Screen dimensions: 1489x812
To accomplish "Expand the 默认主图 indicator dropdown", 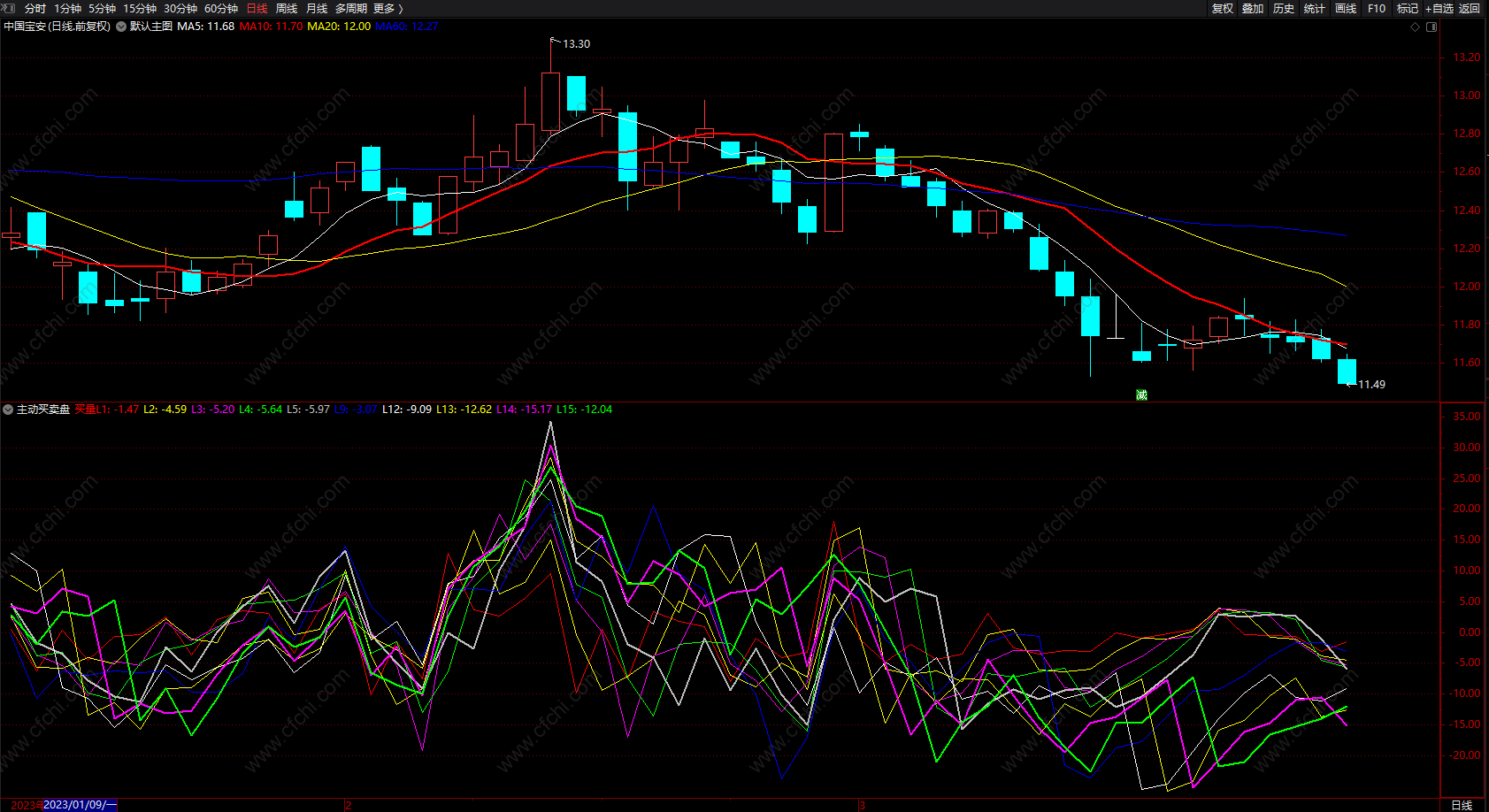I will (x=121, y=27).
